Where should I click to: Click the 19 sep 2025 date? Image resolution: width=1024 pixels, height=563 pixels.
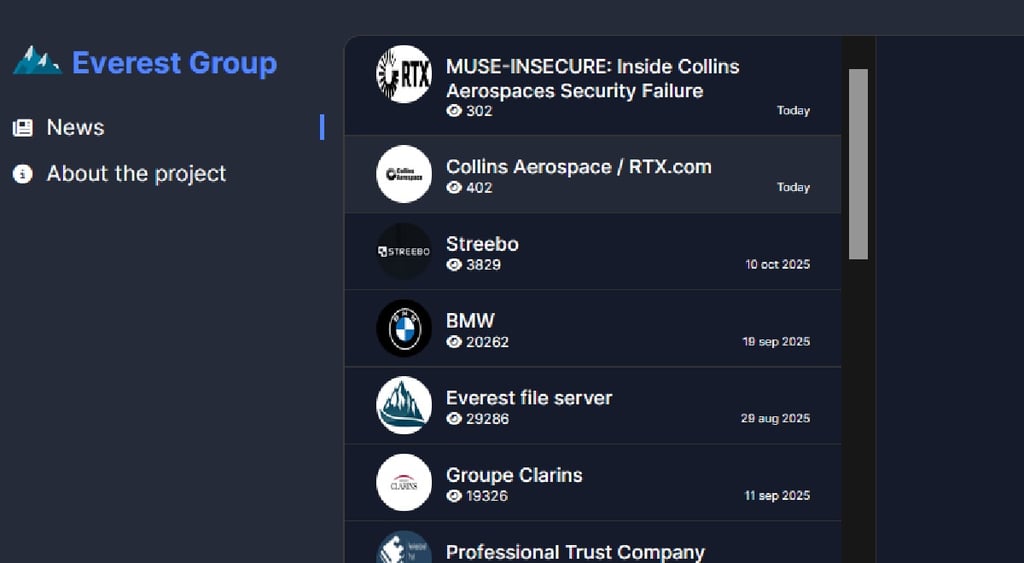pyautogui.click(x=776, y=342)
